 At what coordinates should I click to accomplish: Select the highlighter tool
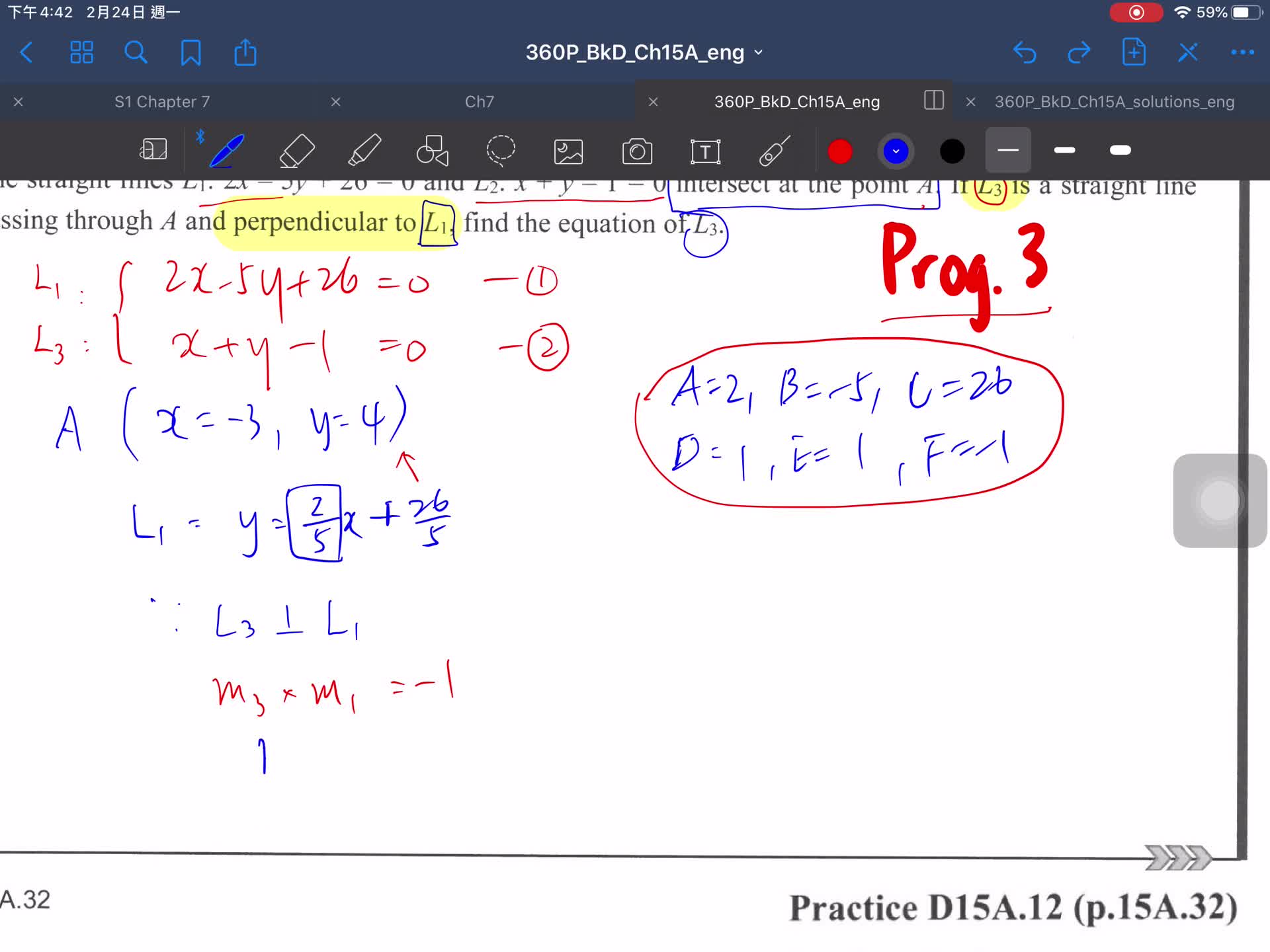(364, 151)
